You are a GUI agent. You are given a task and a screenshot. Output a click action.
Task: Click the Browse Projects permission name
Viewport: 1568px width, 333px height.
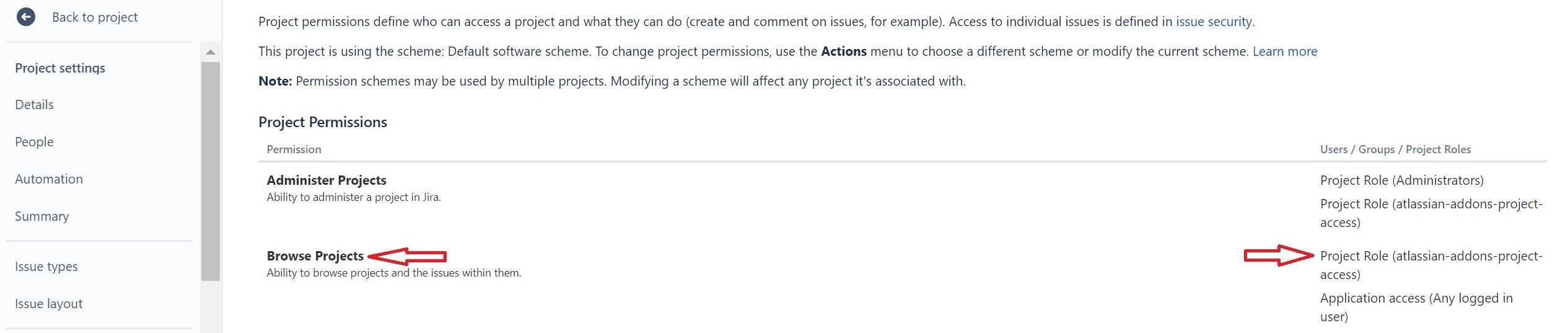point(315,256)
